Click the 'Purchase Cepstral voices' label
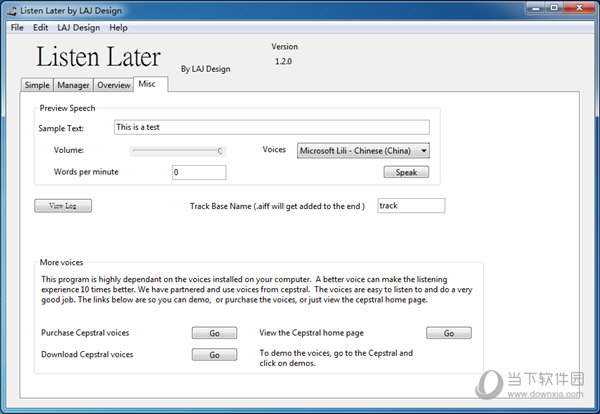This screenshot has width=600, height=414. [x=85, y=333]
